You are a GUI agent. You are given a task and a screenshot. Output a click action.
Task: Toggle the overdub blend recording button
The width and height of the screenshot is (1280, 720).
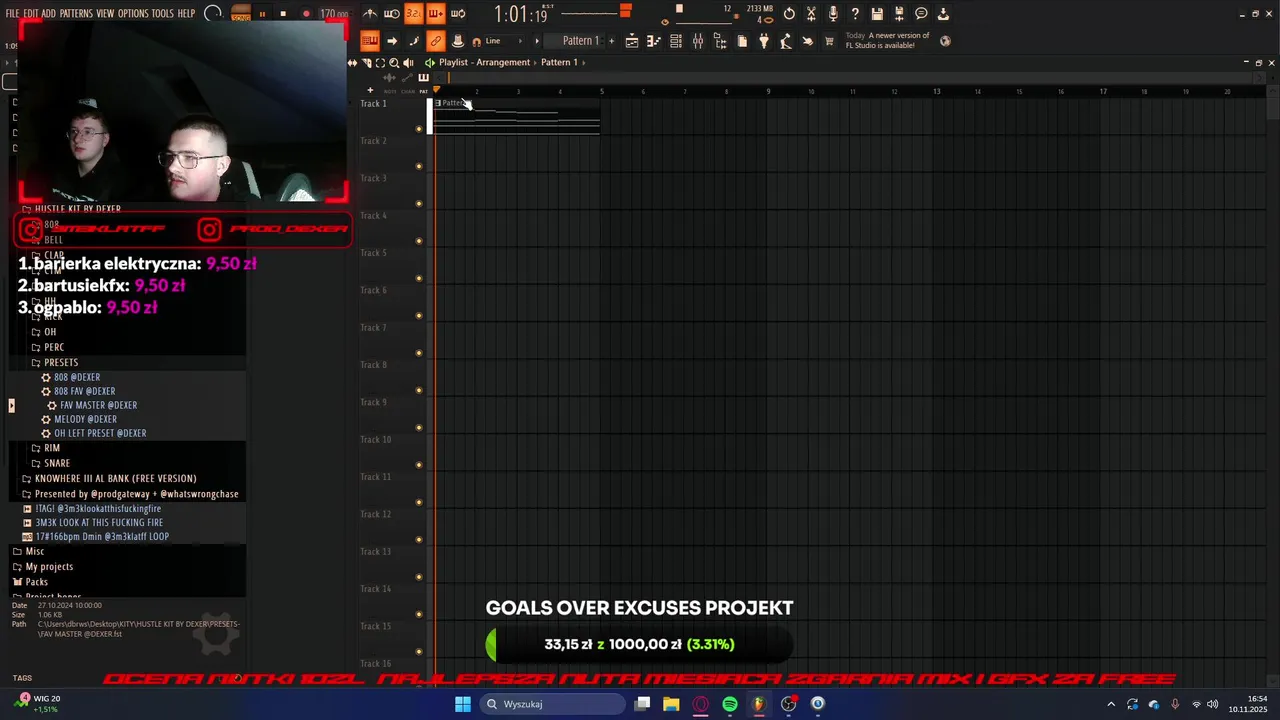click(436, 14)
